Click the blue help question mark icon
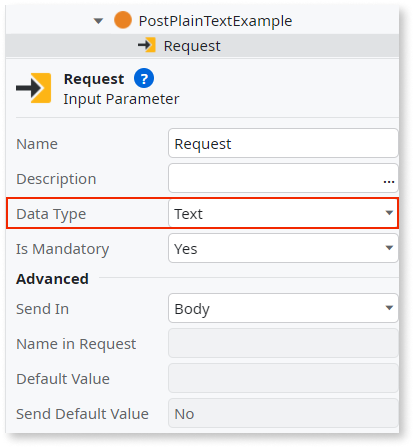 144,79
